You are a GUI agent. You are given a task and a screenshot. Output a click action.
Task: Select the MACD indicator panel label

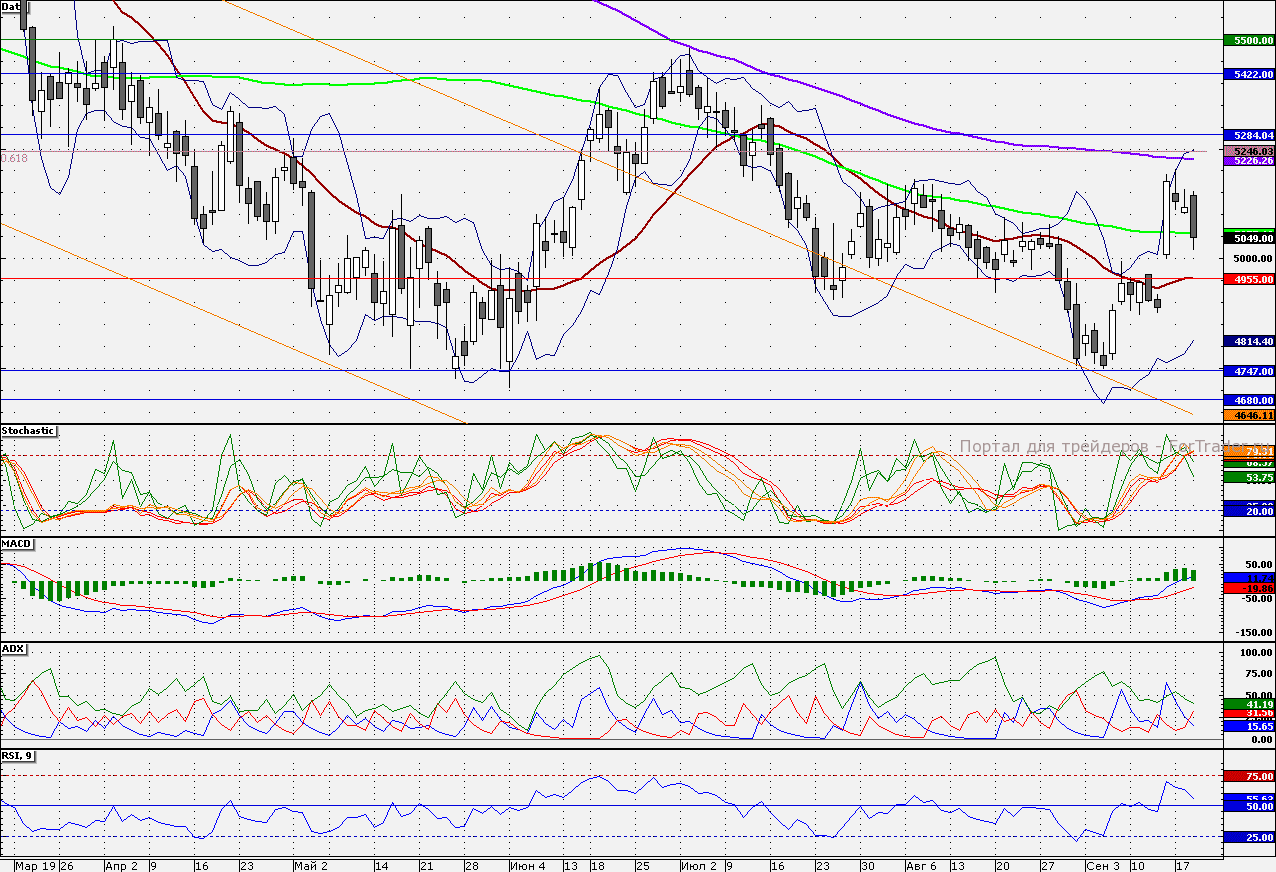[x=17, y=544]
